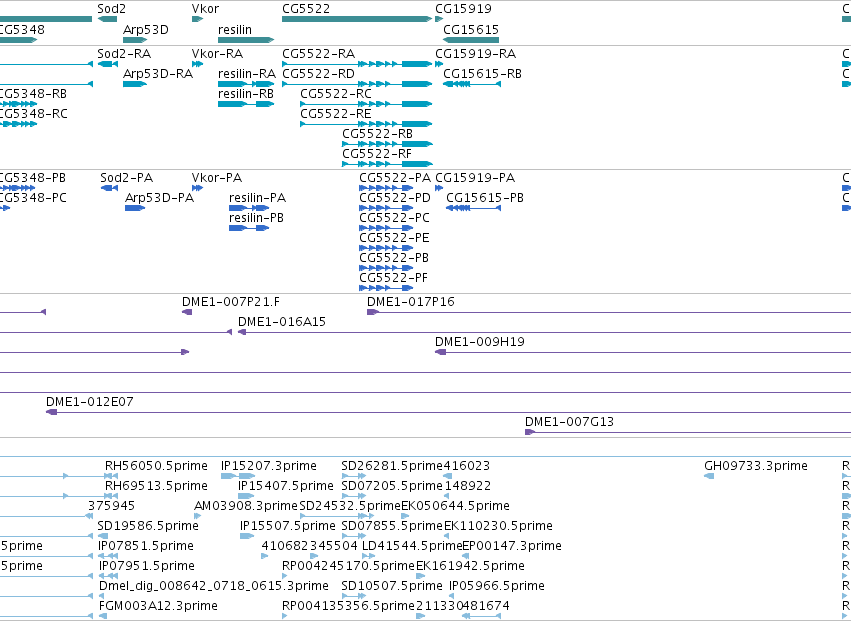Screen dimensions: 851x621
Task: Click the CG5348-RB transcript label
Action: tap(33, 94)
